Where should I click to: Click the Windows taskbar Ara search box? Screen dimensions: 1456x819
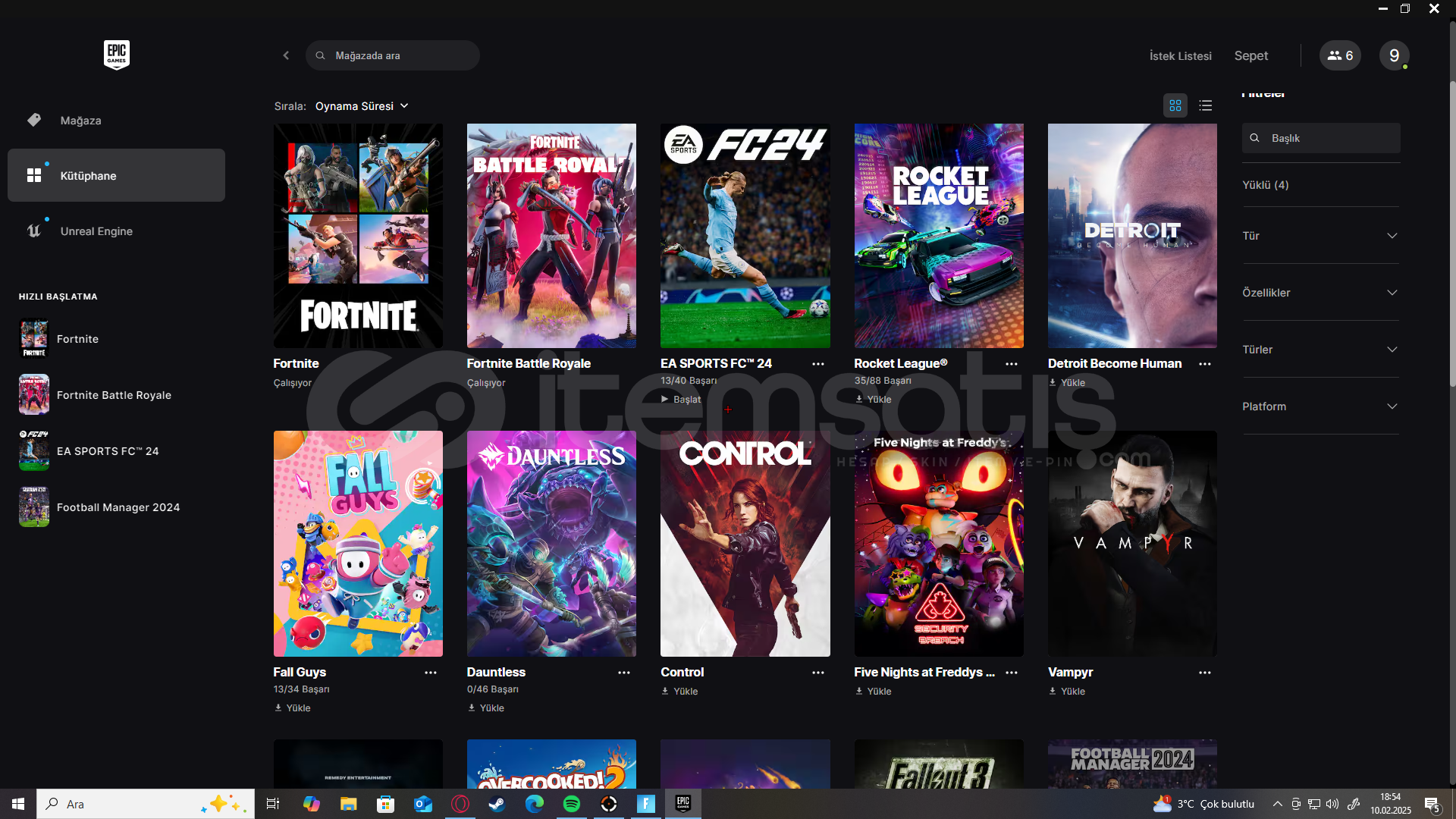[x=146, y=804]
